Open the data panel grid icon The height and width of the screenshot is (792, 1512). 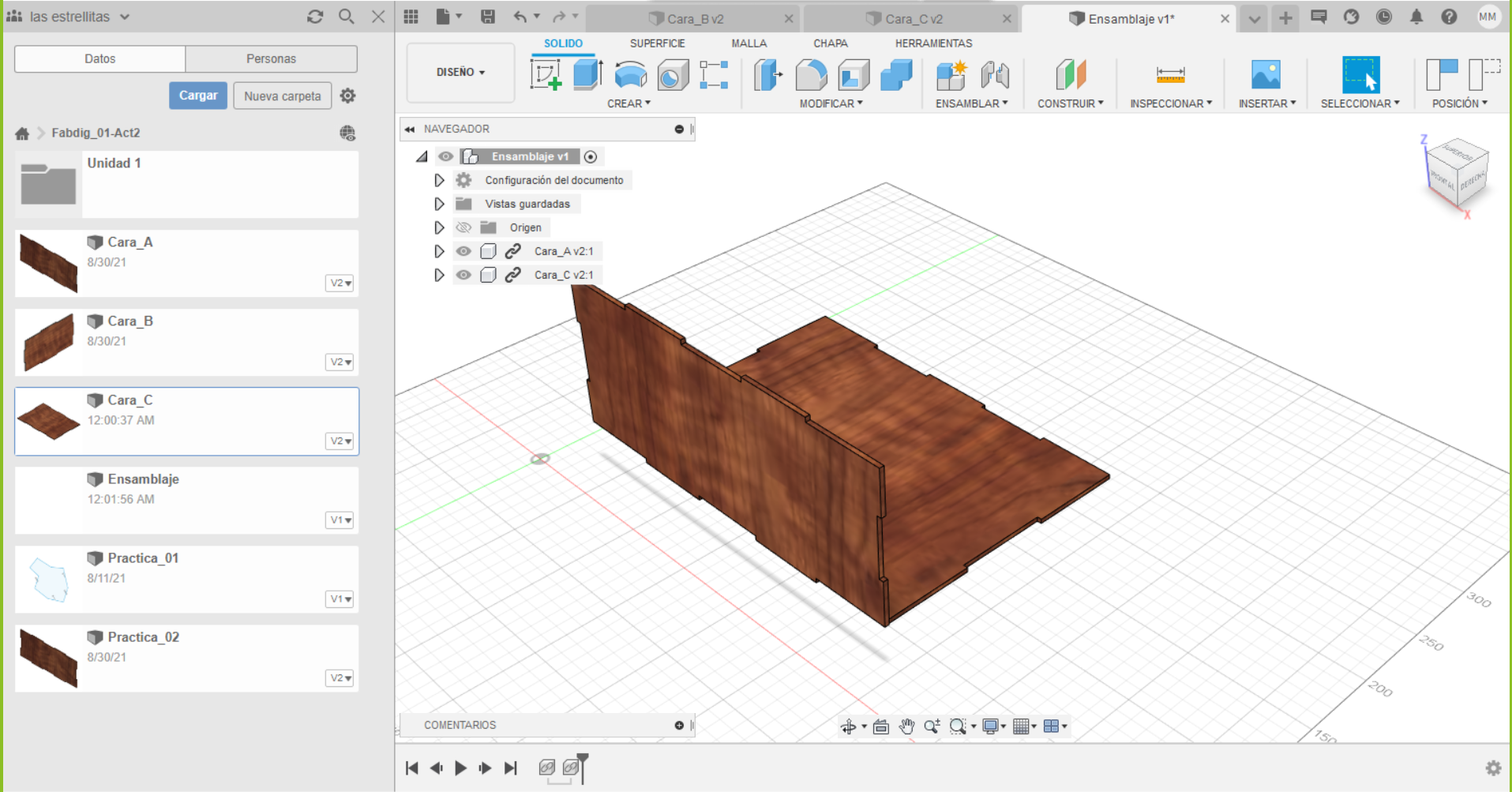click(411, 17)
